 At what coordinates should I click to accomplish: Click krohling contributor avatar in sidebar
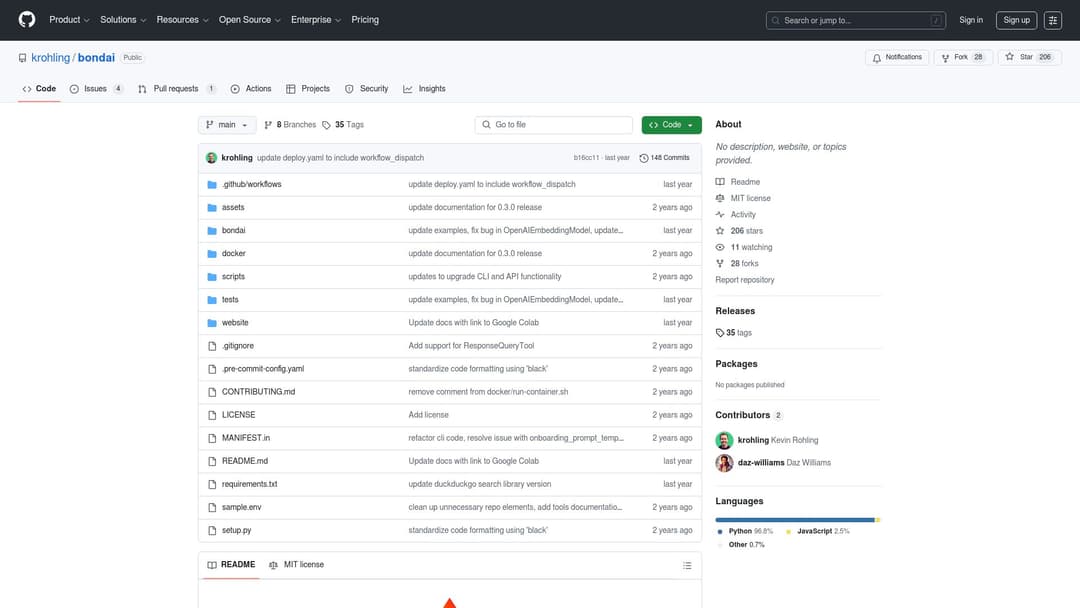(x=724, y=440)
